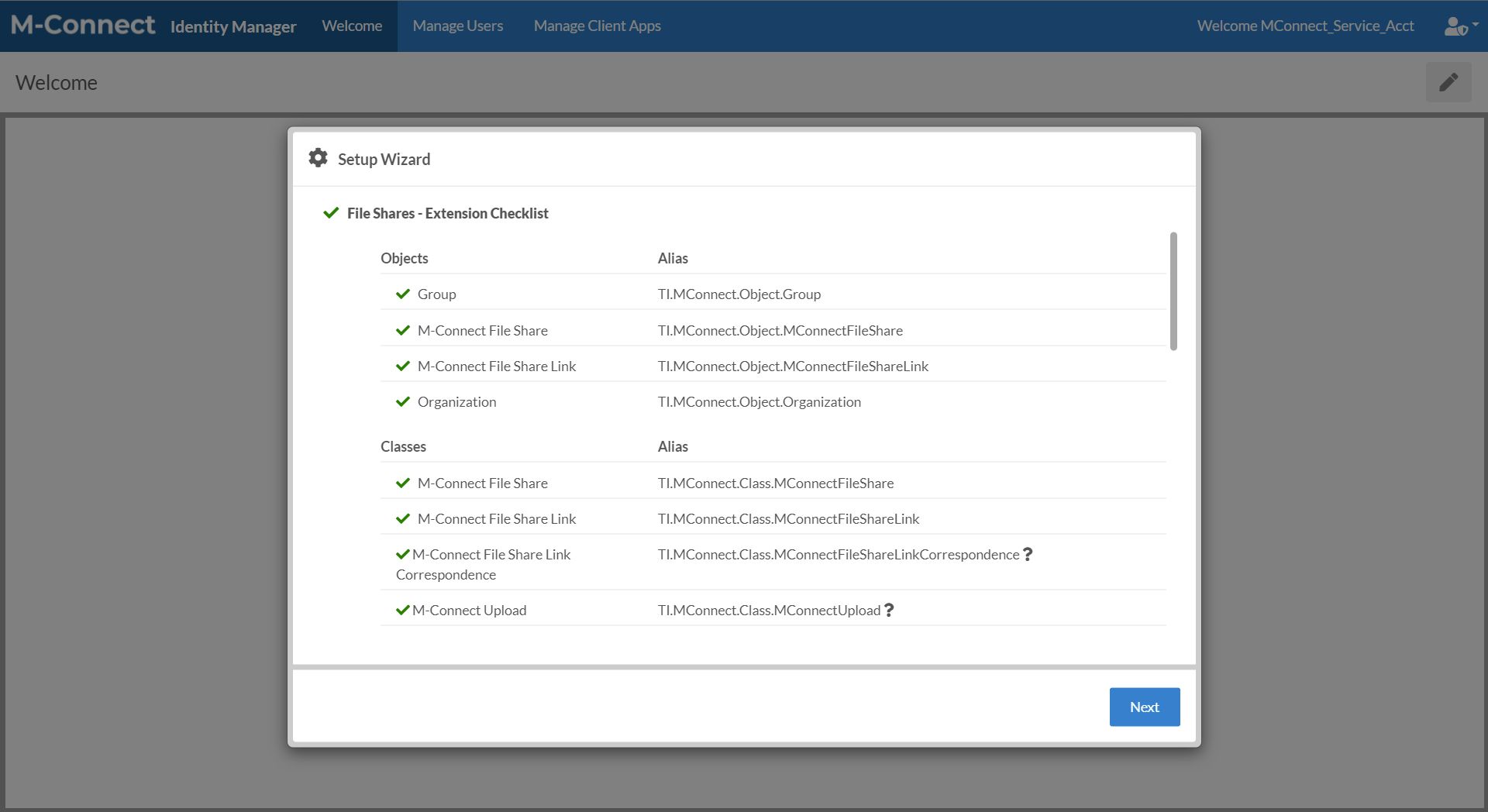The width and height of the screenshot is (1488, 812).
Task: Click the M-Connect logo
Action: [83, 26]
